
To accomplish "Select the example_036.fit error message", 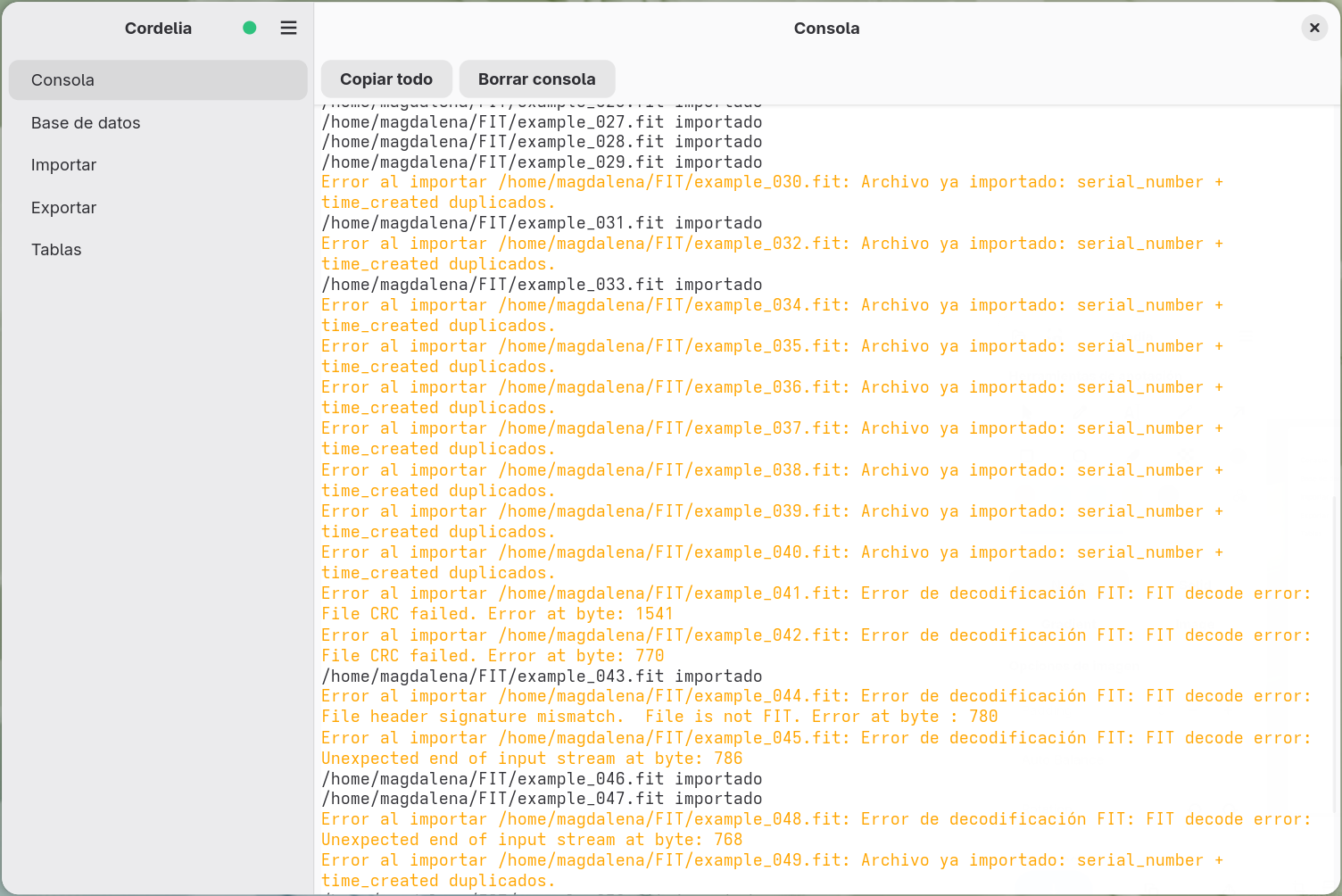I will pyautogui.click(x=773, y=397).
